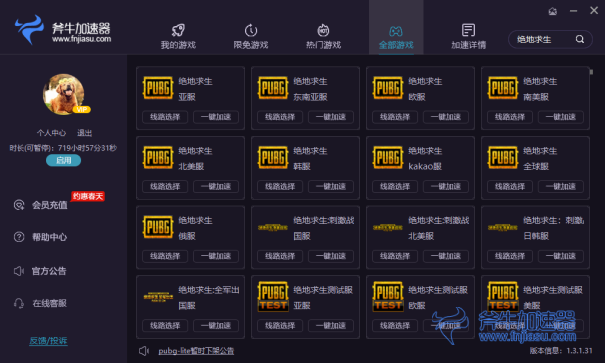The width and height of the screenshot is (605, 363).
Task: Click icon of 刺激战场 北美服 card
Action: point(388,228)
